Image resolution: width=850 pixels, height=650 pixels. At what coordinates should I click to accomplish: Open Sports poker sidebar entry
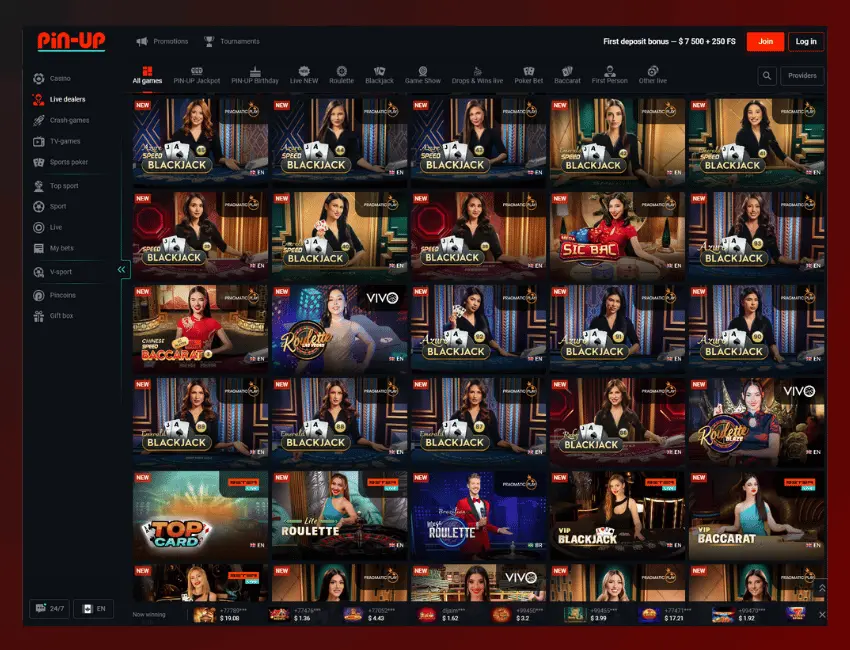coord(60,162)
